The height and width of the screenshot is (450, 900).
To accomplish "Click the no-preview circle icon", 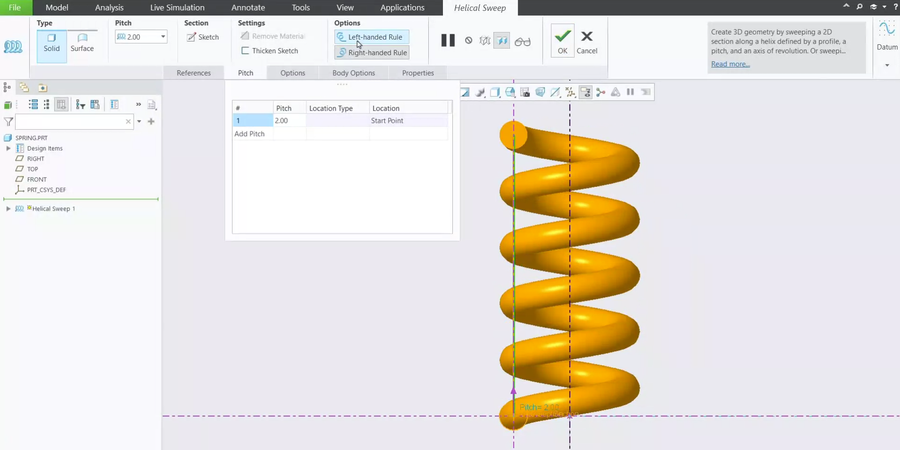I will point(468,41).
